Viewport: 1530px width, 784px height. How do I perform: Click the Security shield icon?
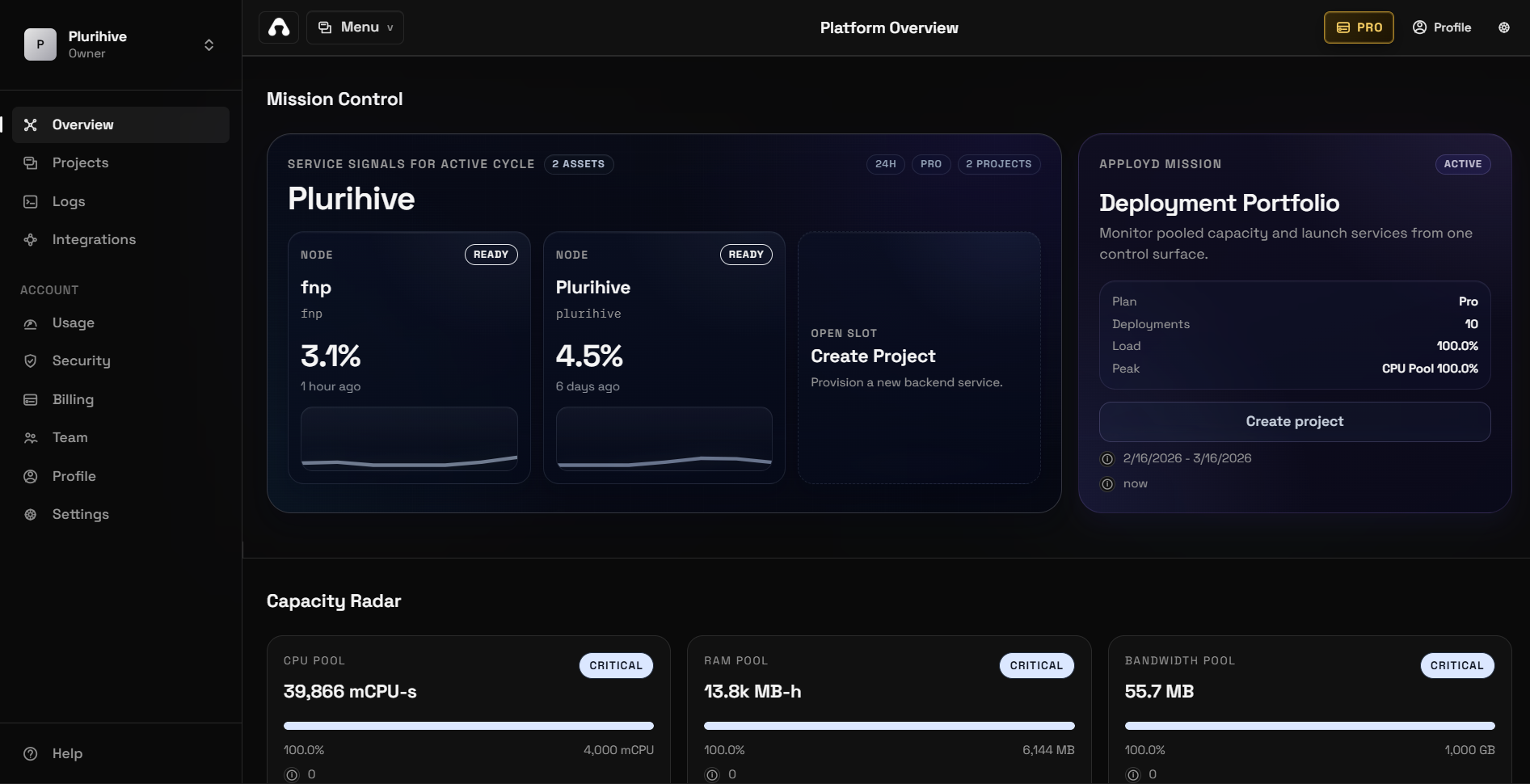click(x=31, y=361)
